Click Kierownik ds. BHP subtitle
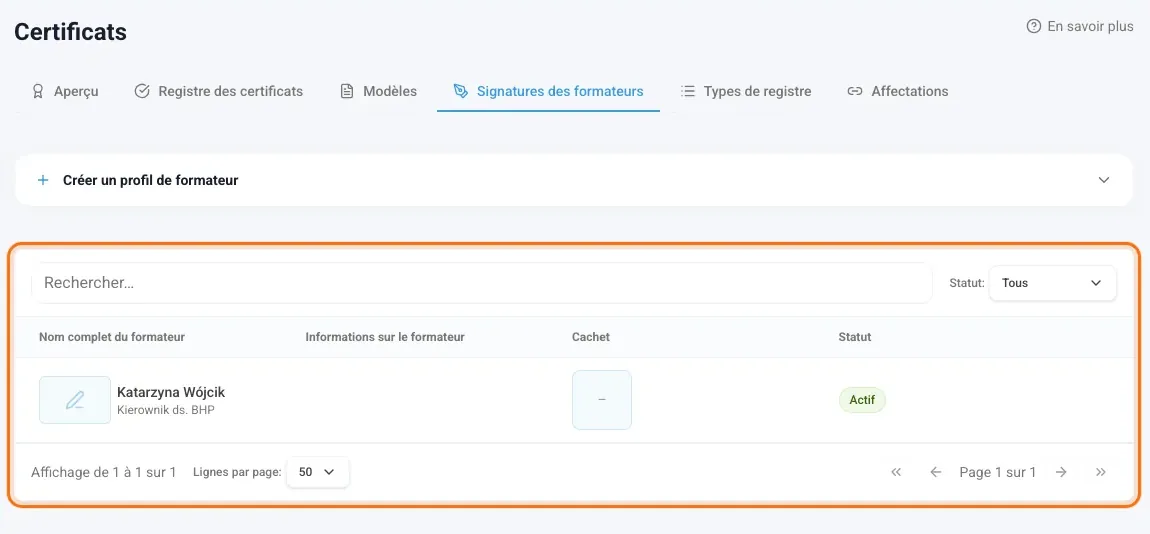1150x534 pixels. coord(166,410)
